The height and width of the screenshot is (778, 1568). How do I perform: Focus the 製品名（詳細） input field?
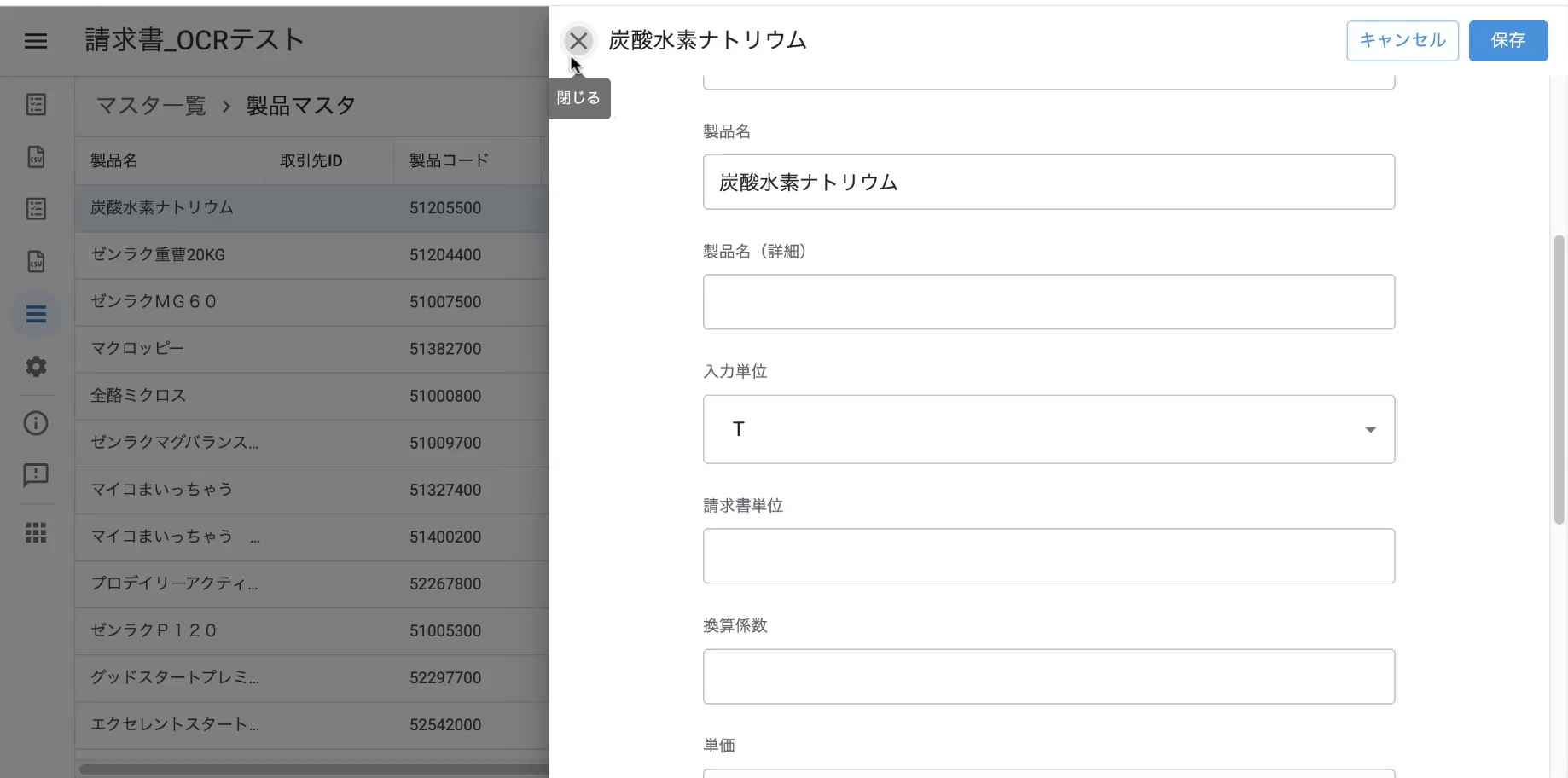(1048, 302)
